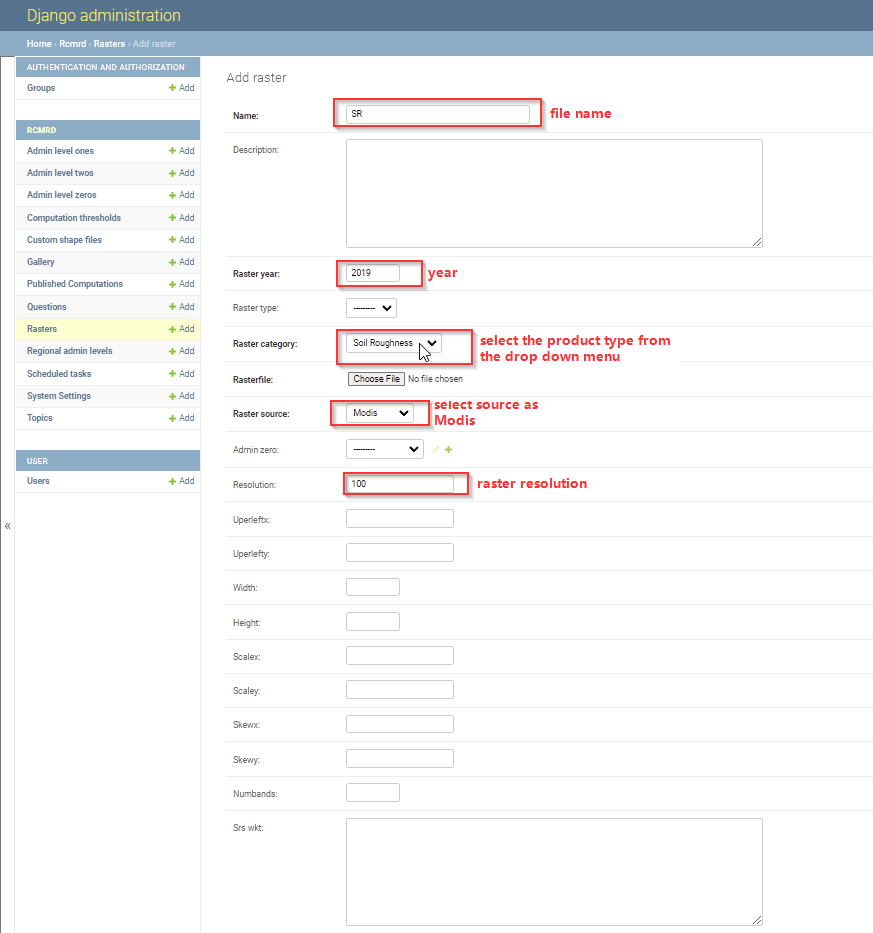Grab the Description textarea resize handle
Screen dimensions: 873x933
point(757,242)
